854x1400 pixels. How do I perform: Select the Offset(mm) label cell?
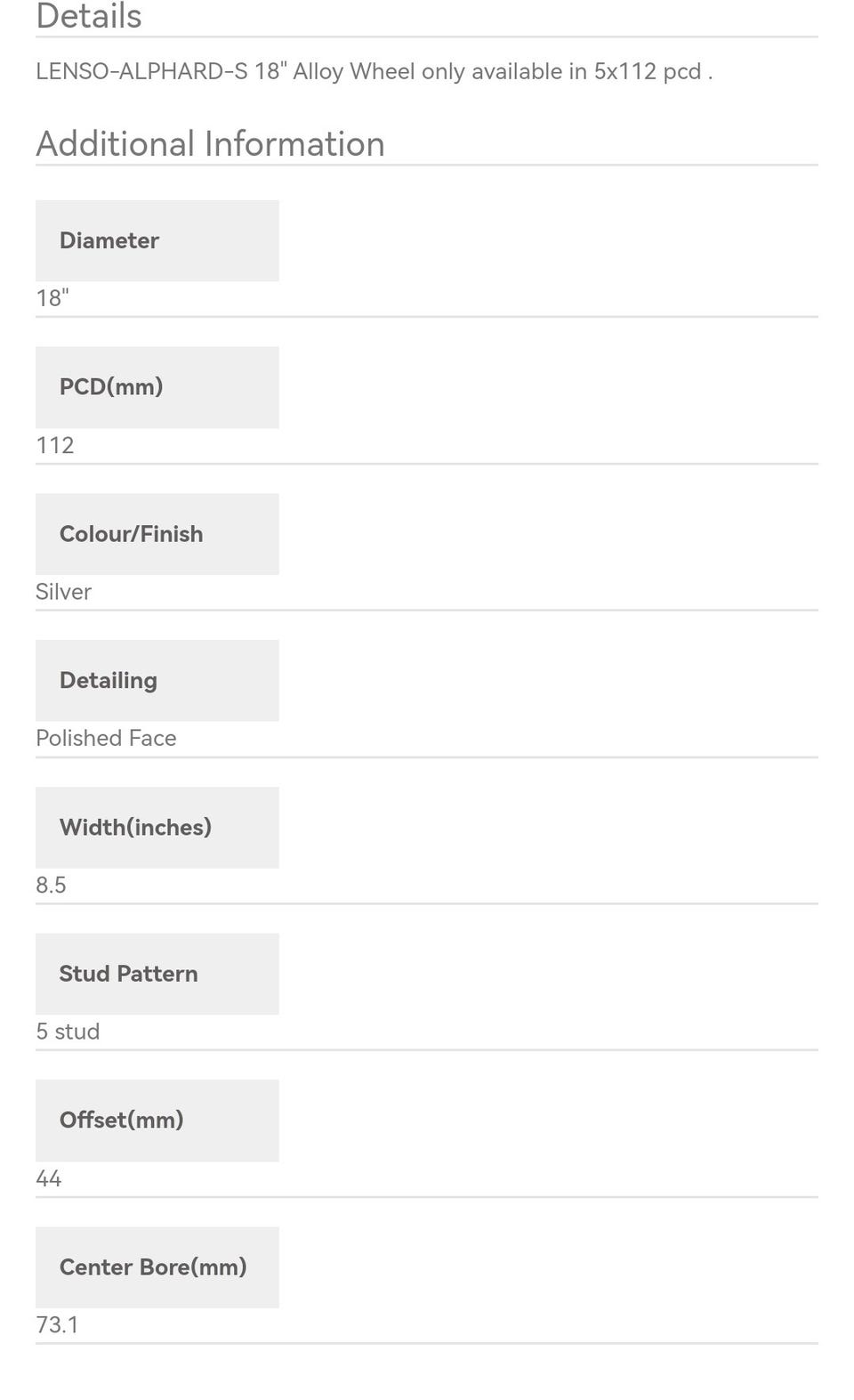tap(157, 1121)
